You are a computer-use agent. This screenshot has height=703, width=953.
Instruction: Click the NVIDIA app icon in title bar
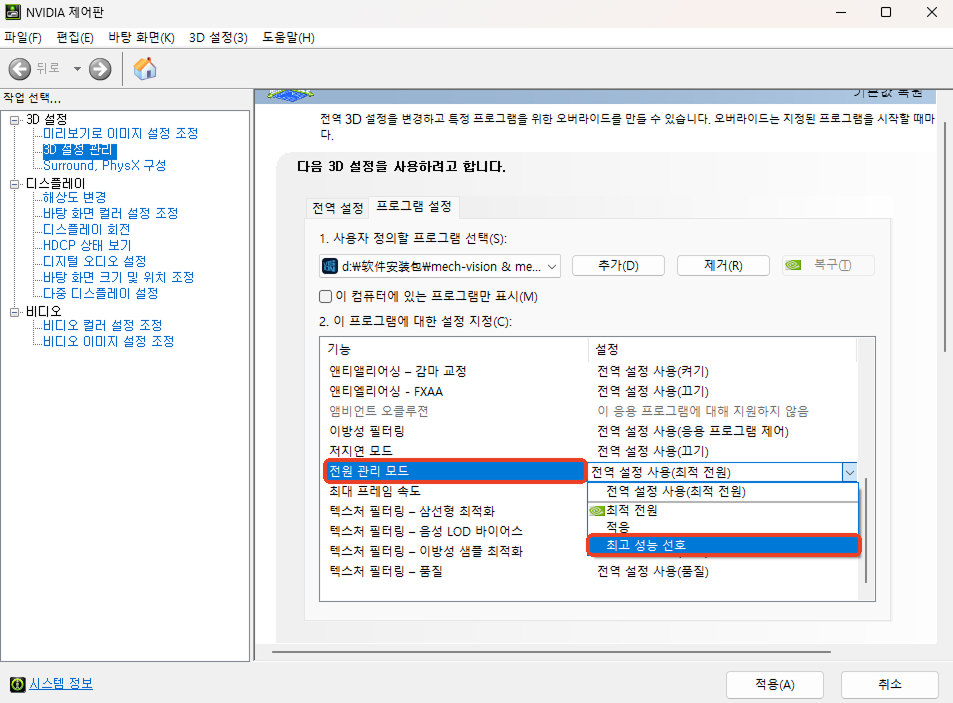coord(12,12)
